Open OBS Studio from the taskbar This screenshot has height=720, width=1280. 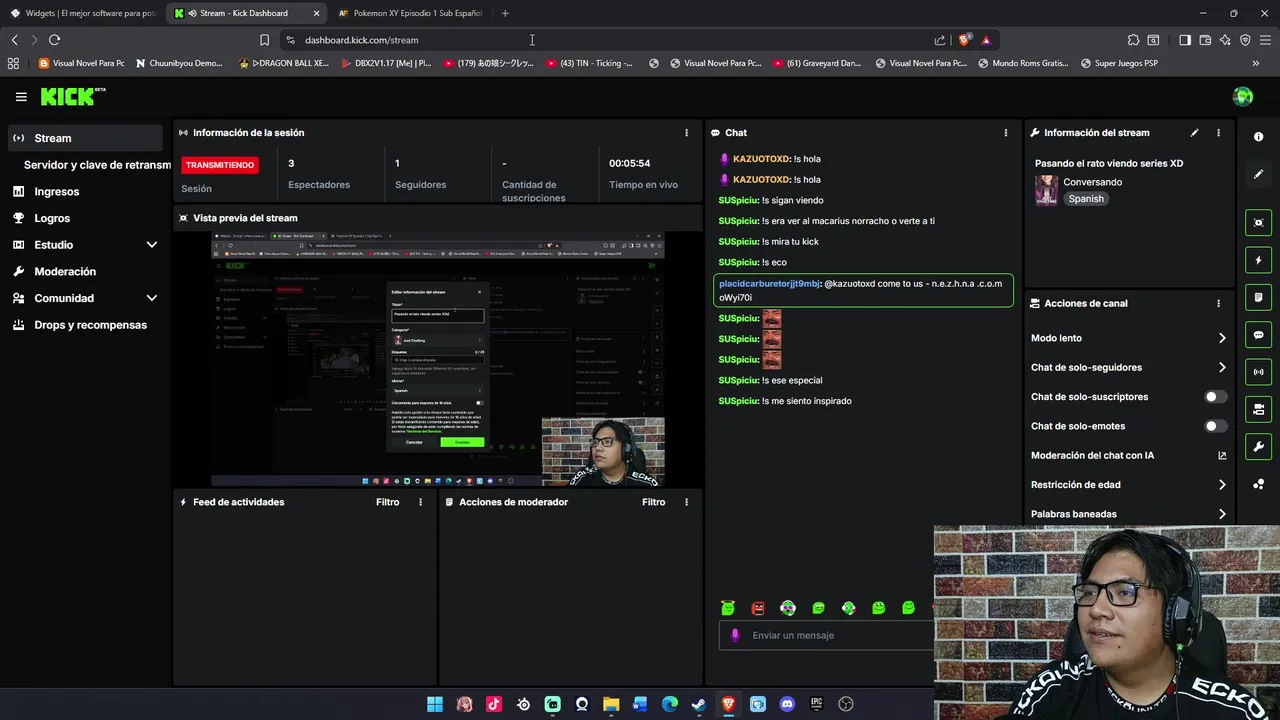pos(846,704)
